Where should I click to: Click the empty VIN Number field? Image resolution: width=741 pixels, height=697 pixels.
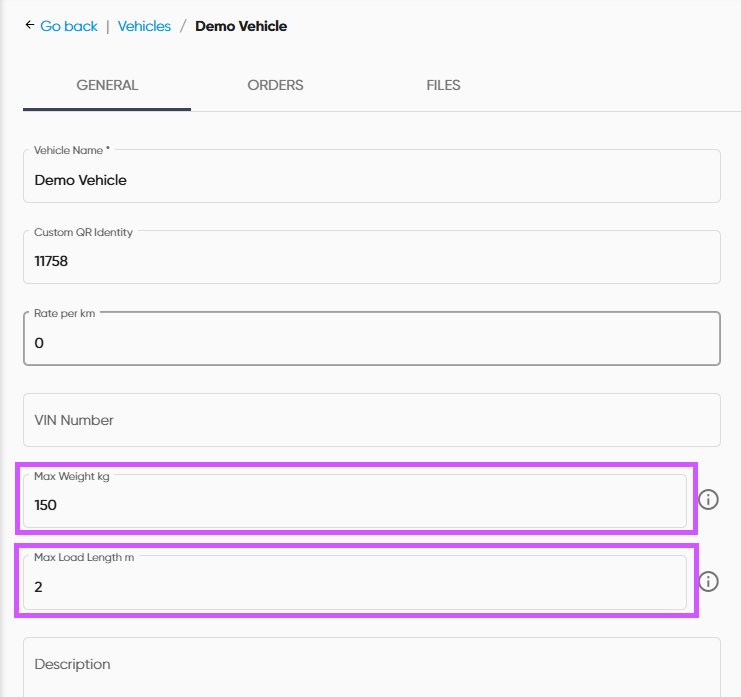(371, 420)
